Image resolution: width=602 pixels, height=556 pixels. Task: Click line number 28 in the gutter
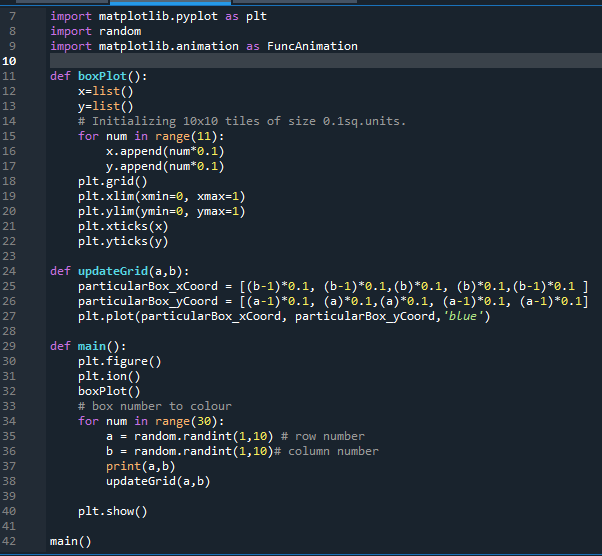[9, 331]
